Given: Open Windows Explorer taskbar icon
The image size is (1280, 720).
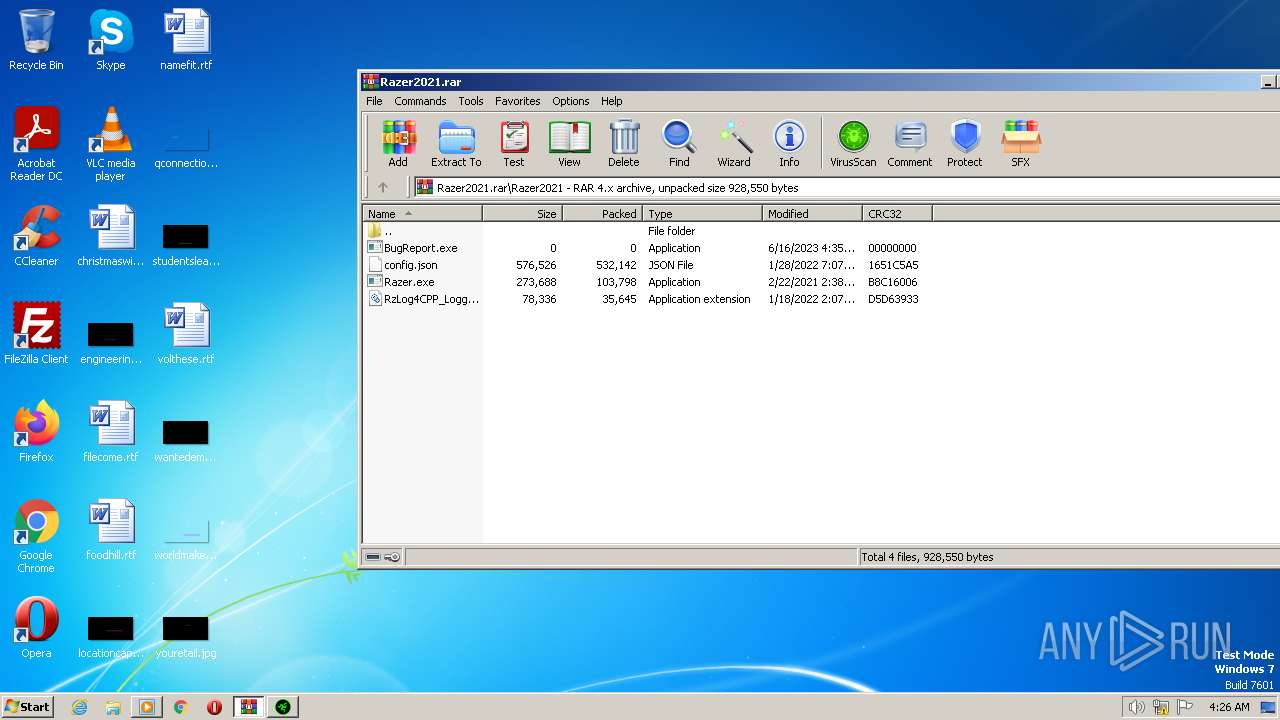Looking at the screenshot, I should click(x=113, y=707).
